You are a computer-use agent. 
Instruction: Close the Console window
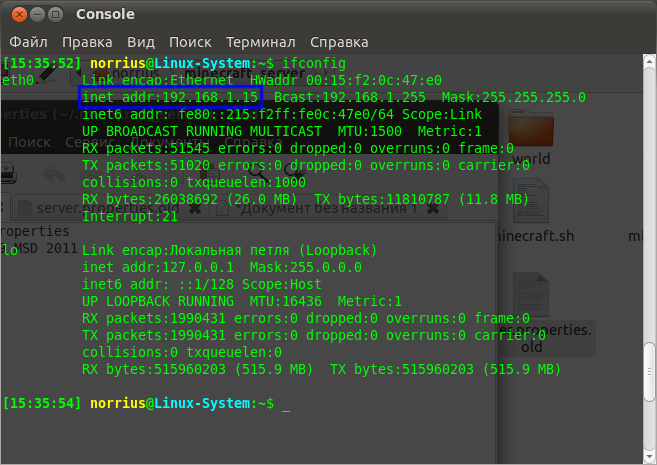19,14
